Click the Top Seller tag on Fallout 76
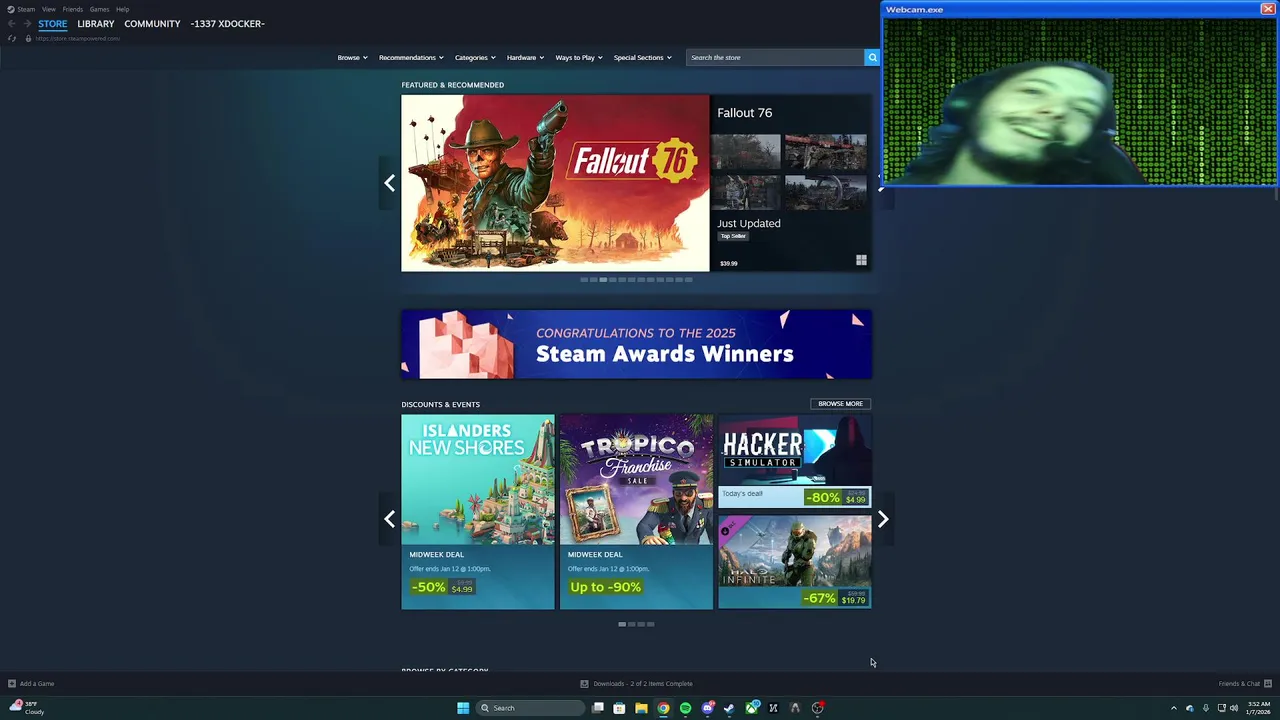Viewport: 1280px width, 720px height. [x=733, y=236]
